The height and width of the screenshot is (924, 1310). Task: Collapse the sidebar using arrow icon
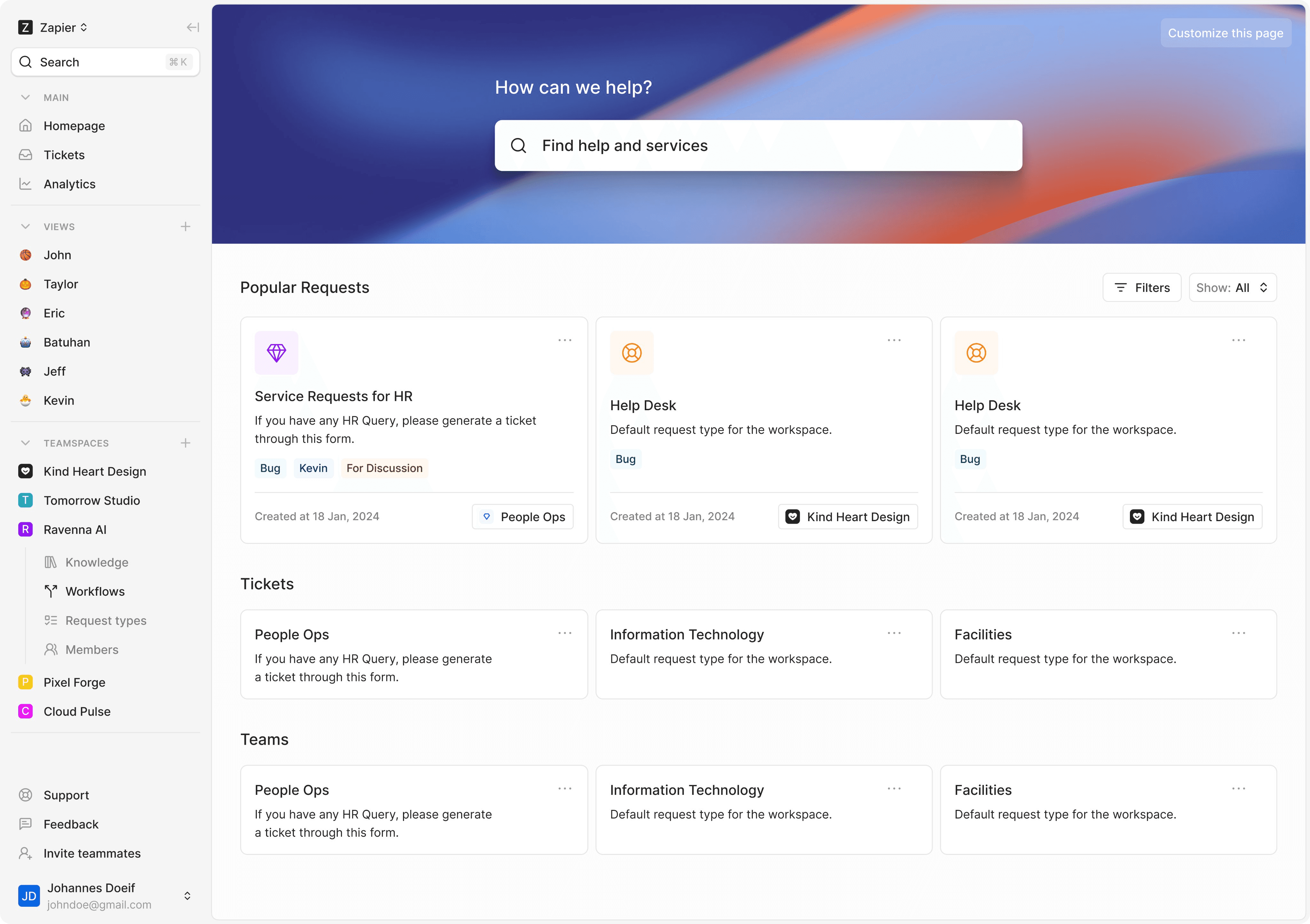[193, 27]
